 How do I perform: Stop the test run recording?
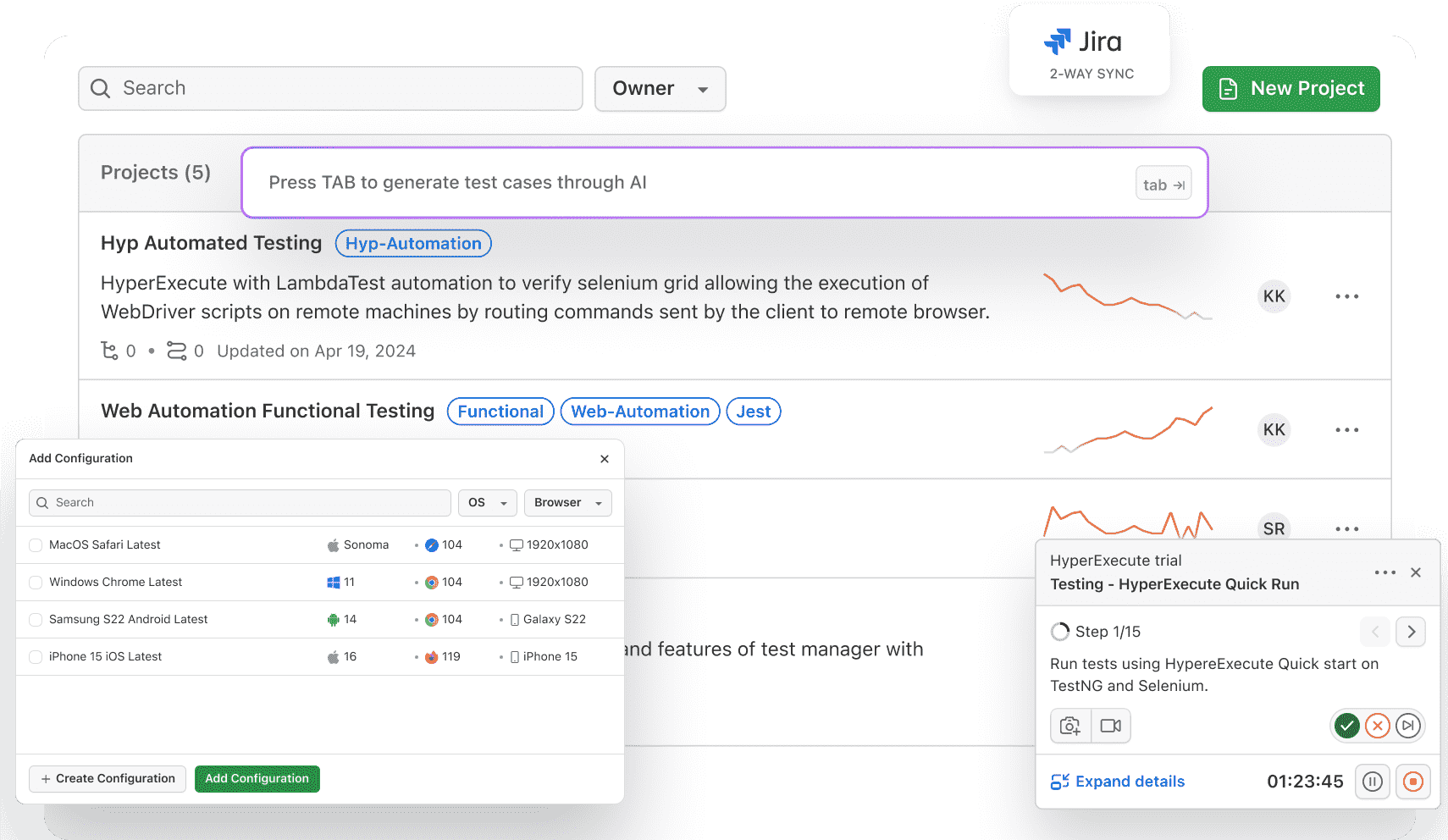(1412, 782)
